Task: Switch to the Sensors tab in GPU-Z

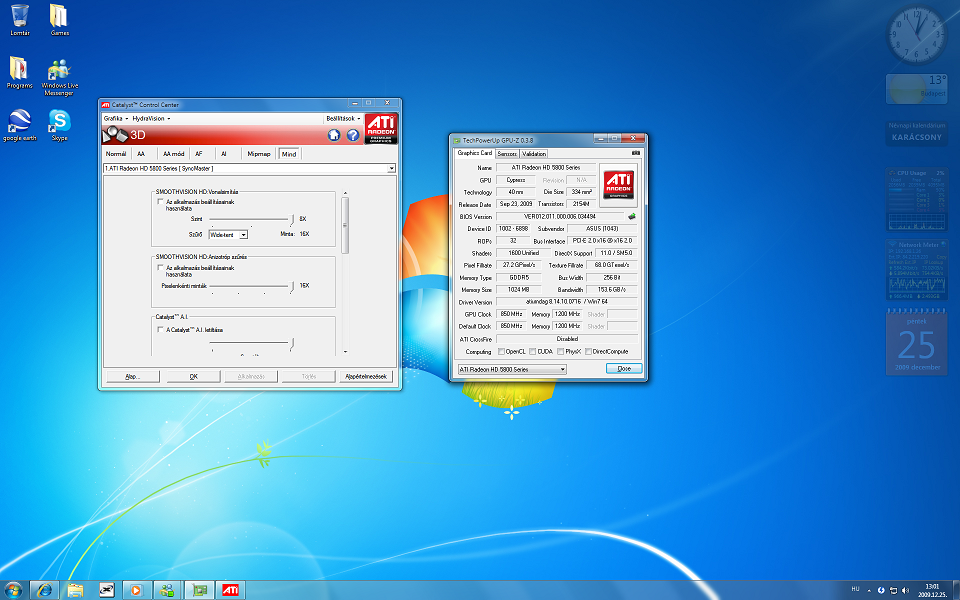Action: pos(507,154)
